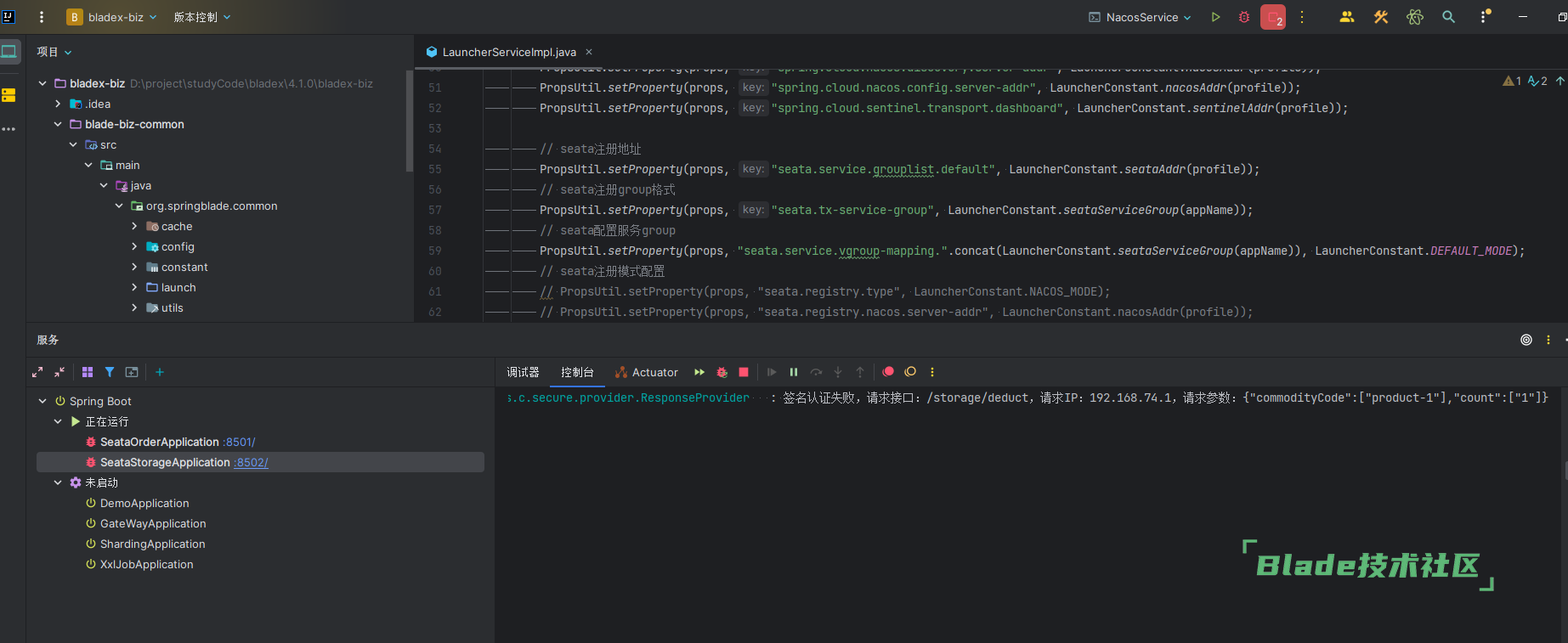Switch to the Actuator tab
The height and width of the screenshot is (643, 1568).
coord(646,372)
